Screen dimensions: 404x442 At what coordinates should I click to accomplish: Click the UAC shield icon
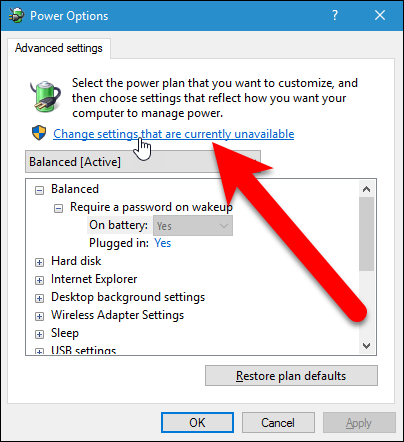point(39,133)
